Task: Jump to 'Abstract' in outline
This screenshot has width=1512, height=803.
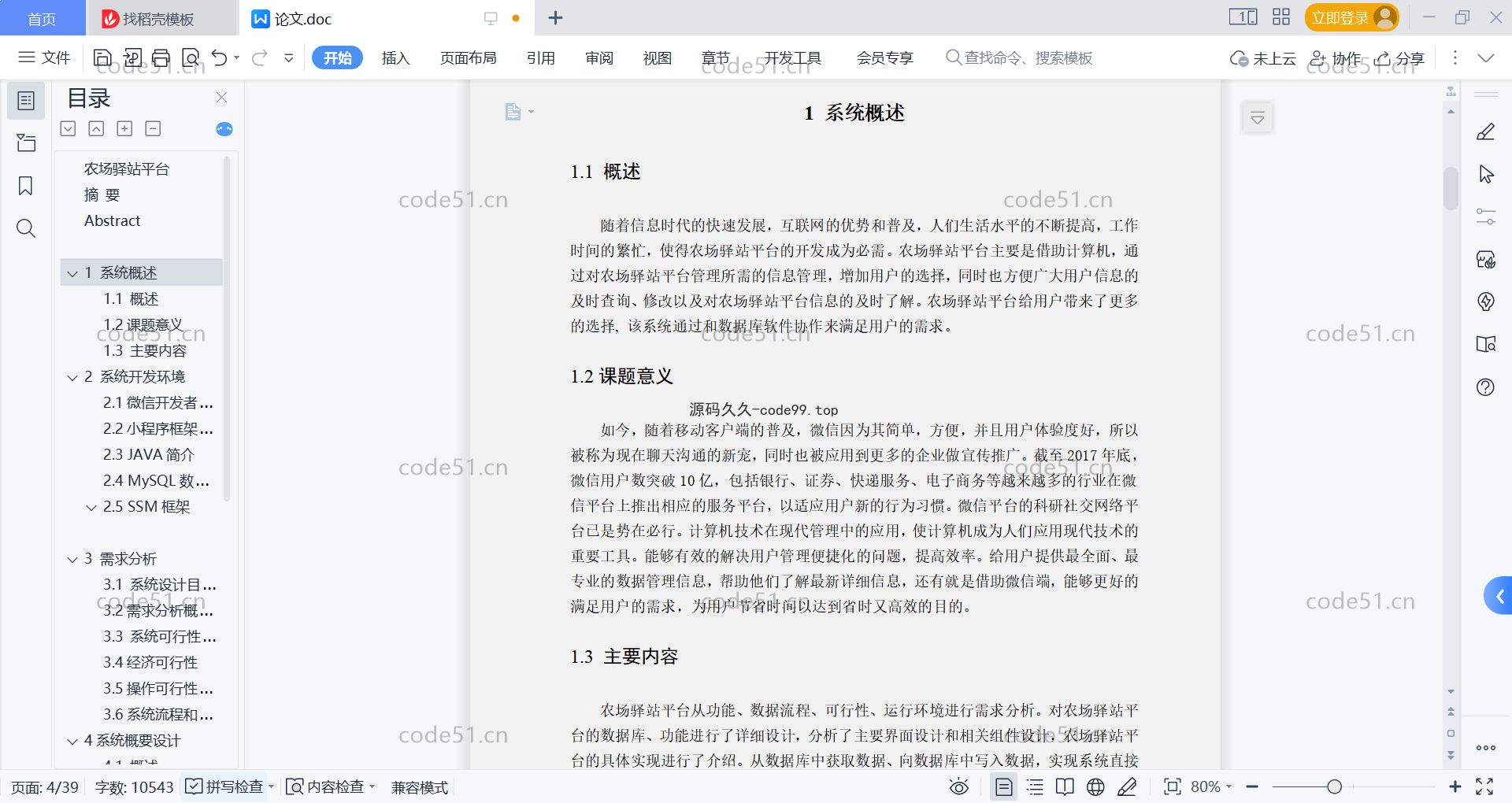Action: pos(113,221)
